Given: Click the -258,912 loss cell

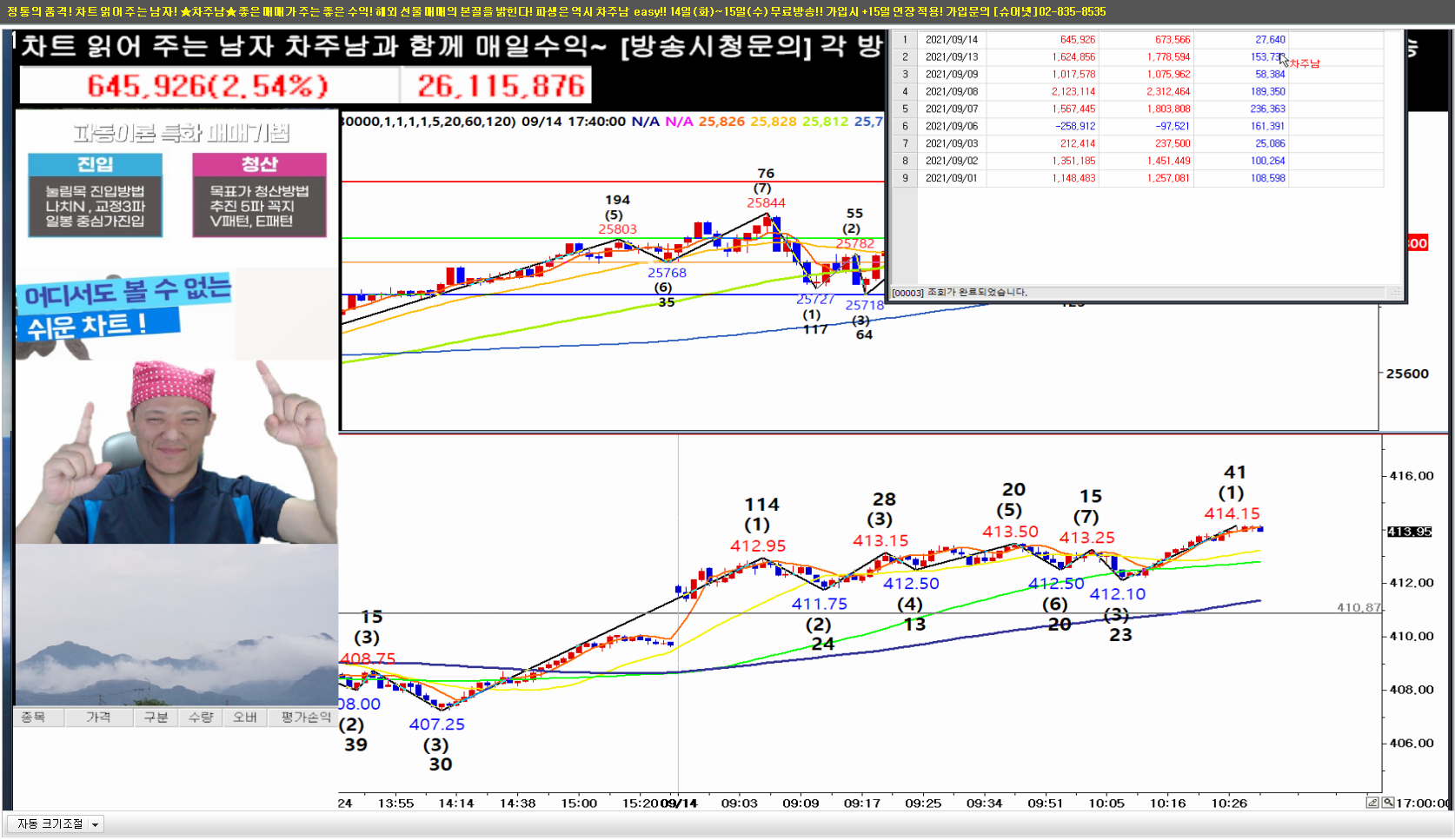Looking at the screenshot, I should pos(1075,126).
